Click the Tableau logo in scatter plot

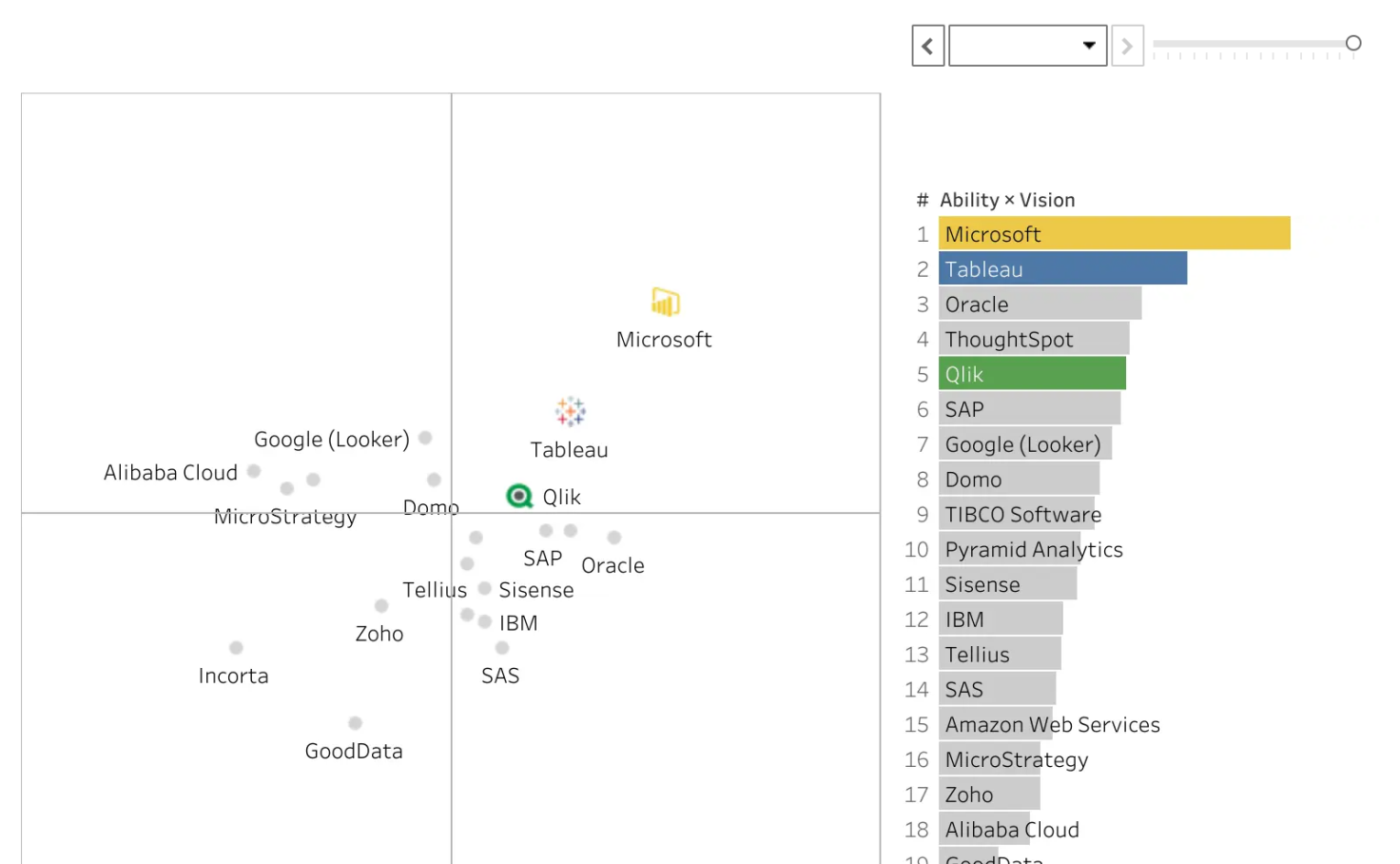coord(570,412)
